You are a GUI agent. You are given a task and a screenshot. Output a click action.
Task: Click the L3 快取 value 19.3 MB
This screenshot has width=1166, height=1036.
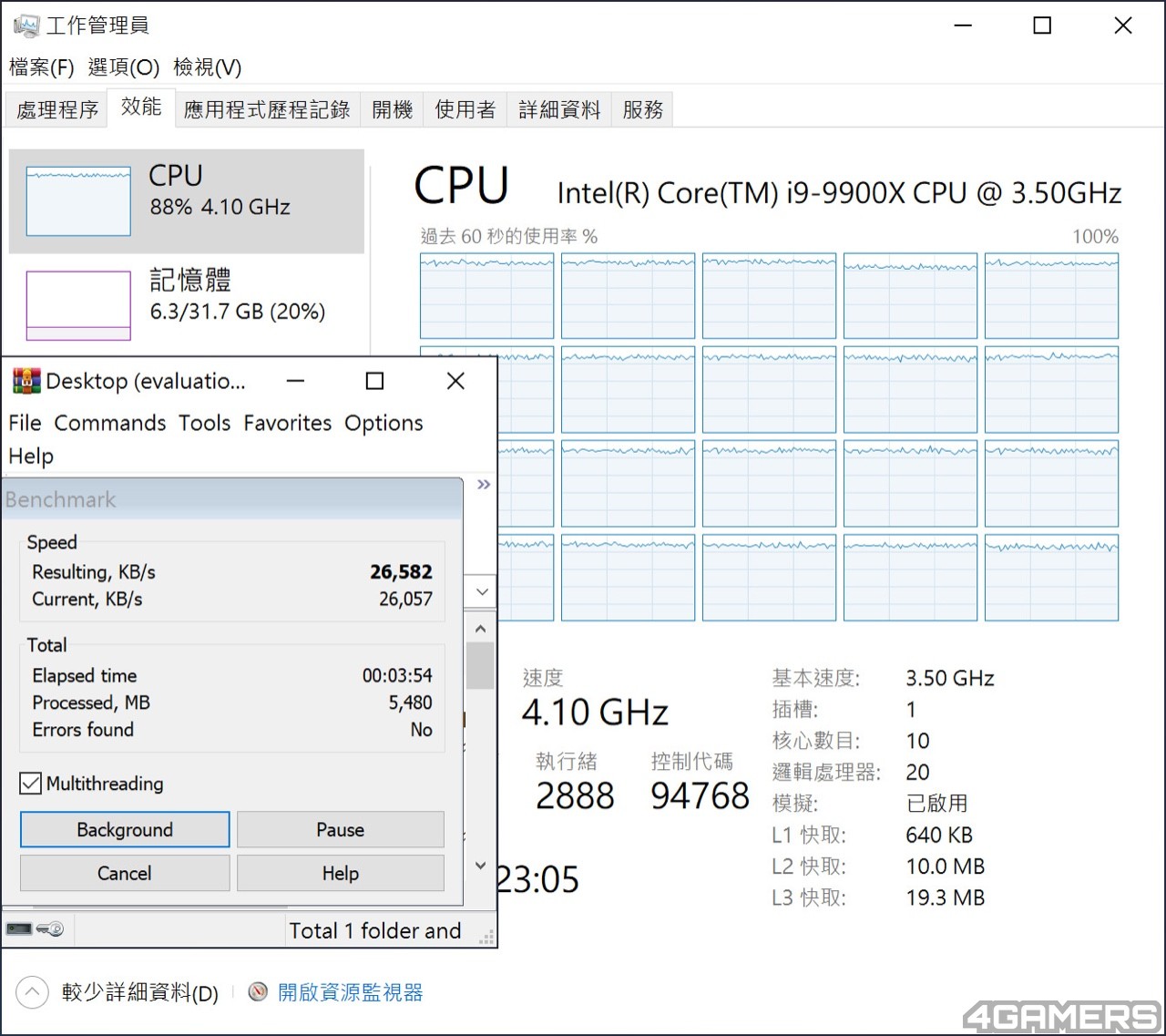point(946,898)
